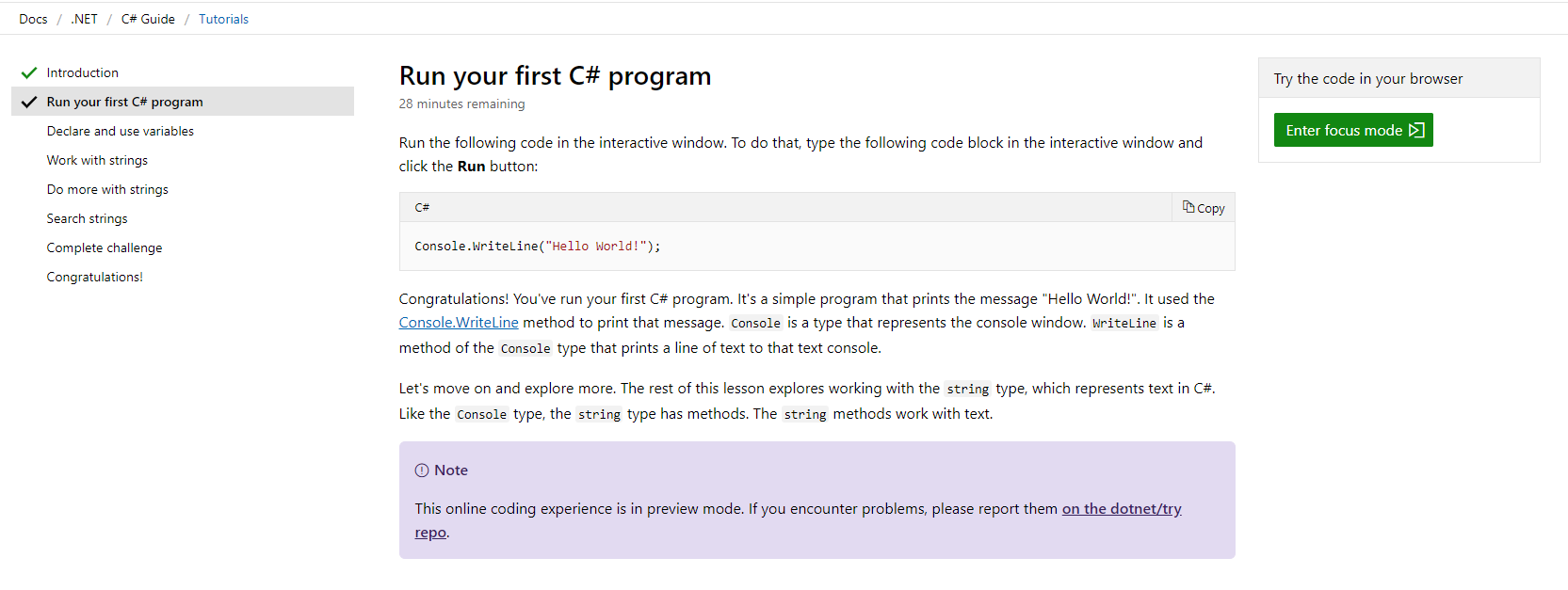Click the C# label on the code block header

[x=421, y=207]
